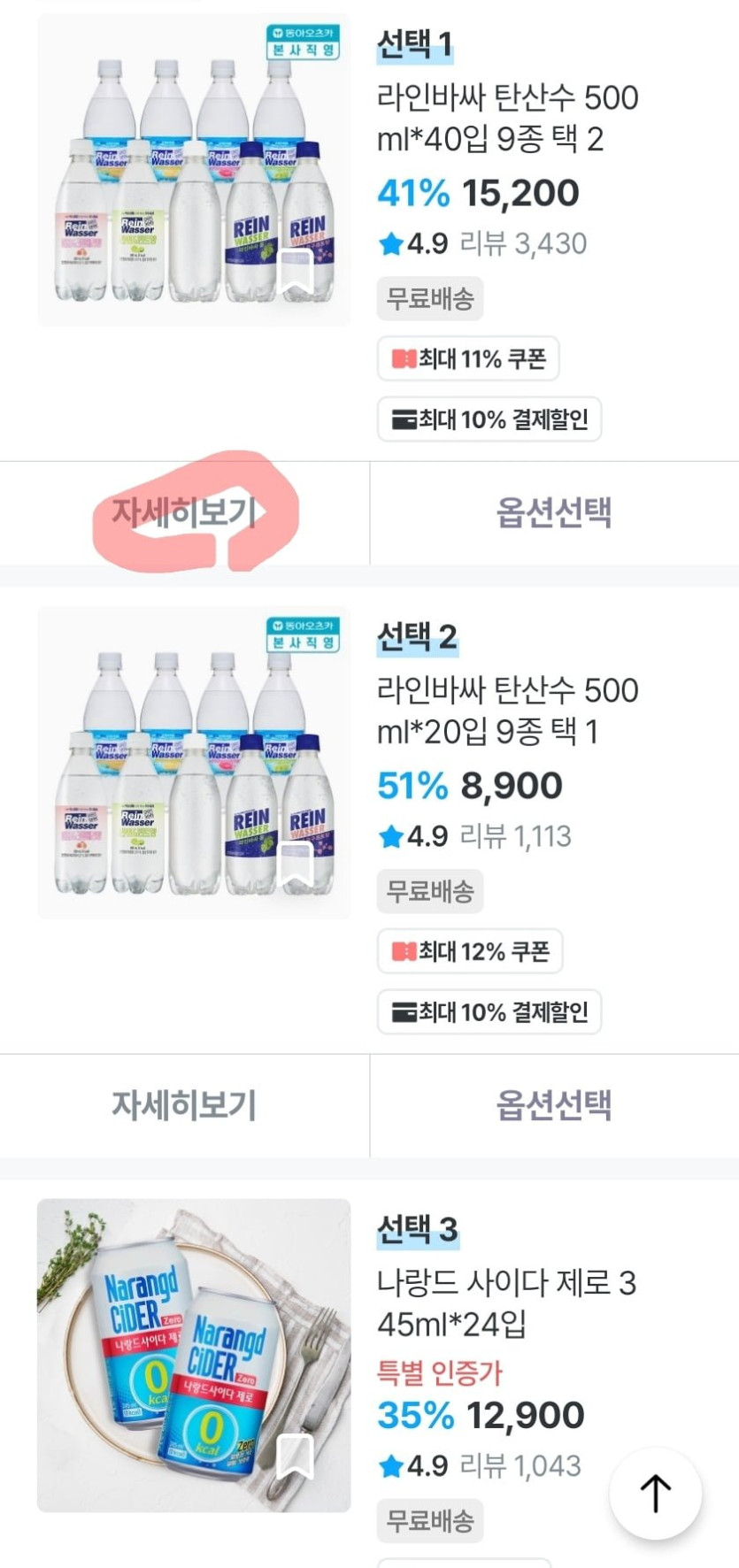Tap the scroll-to-top arrow button

tap(655, 1493)
